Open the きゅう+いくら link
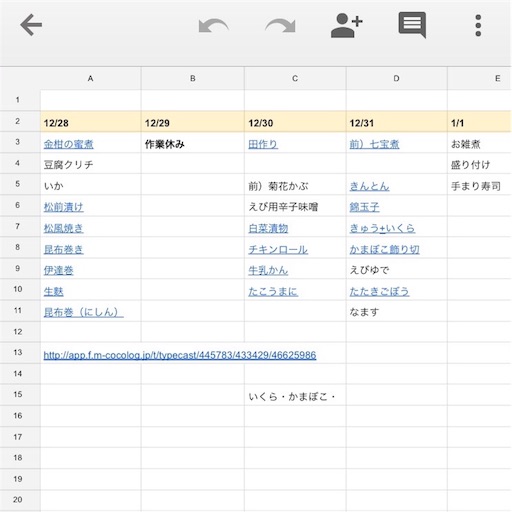 [x=382, y=228]
